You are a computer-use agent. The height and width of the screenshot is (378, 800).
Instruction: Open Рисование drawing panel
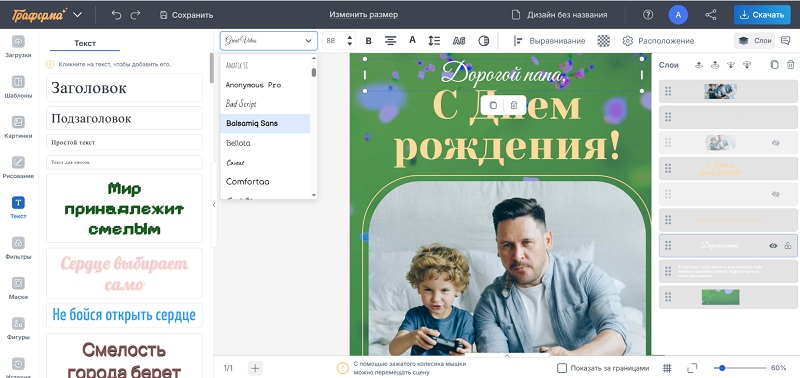(18, 167)
